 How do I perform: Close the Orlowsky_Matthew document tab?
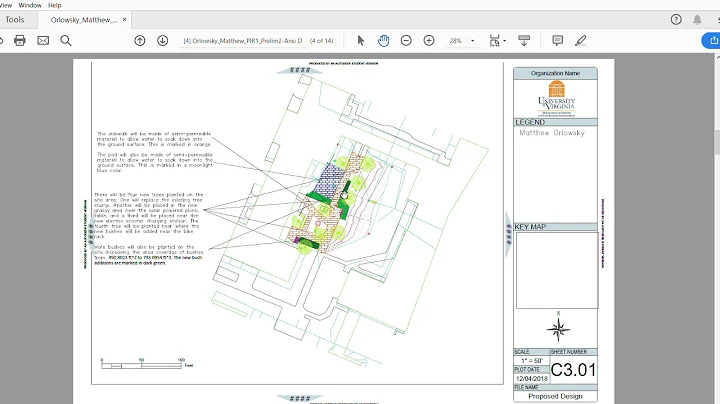(x=124, y=20)
